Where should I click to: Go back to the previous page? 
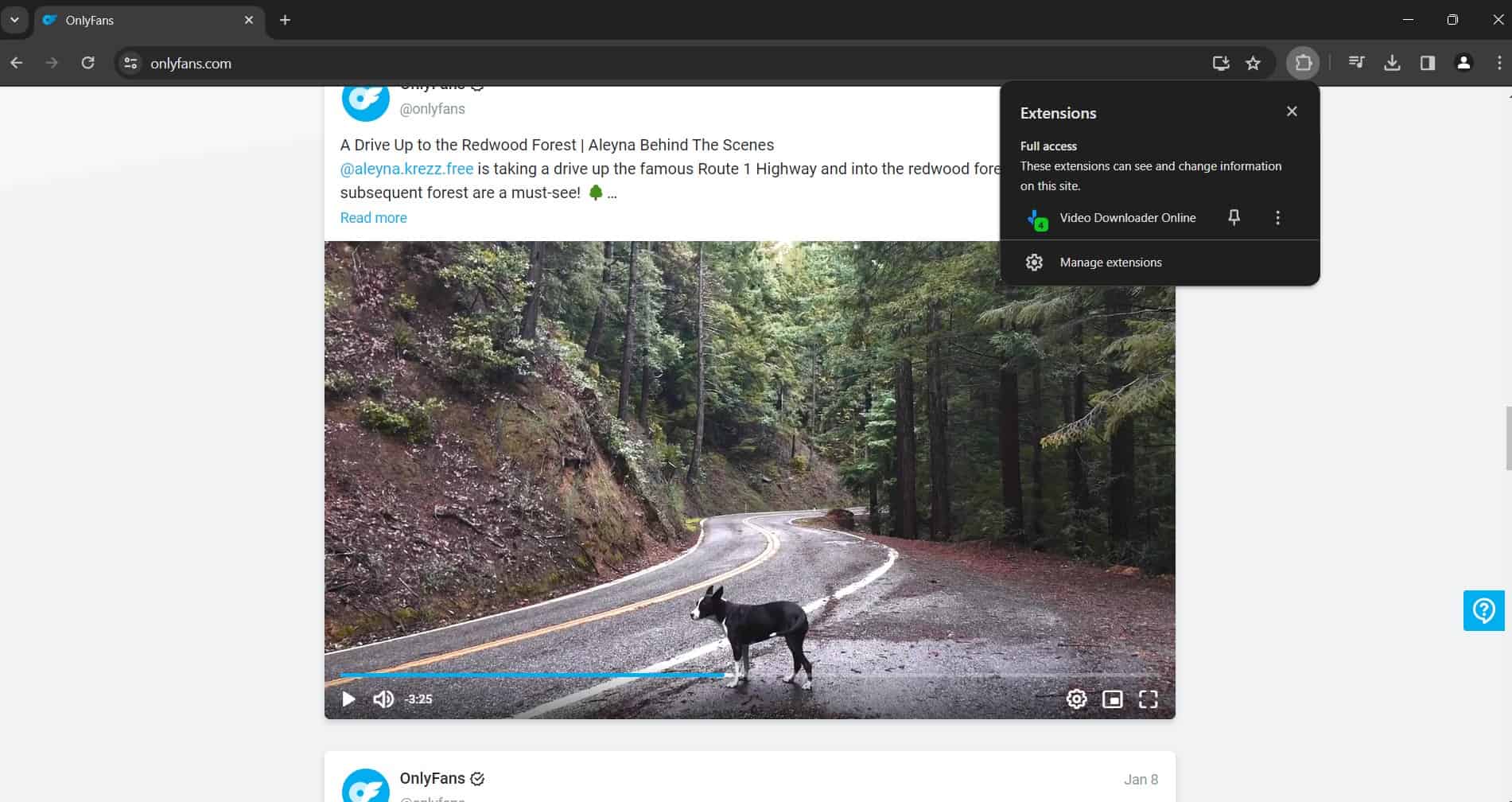point(17,63)
